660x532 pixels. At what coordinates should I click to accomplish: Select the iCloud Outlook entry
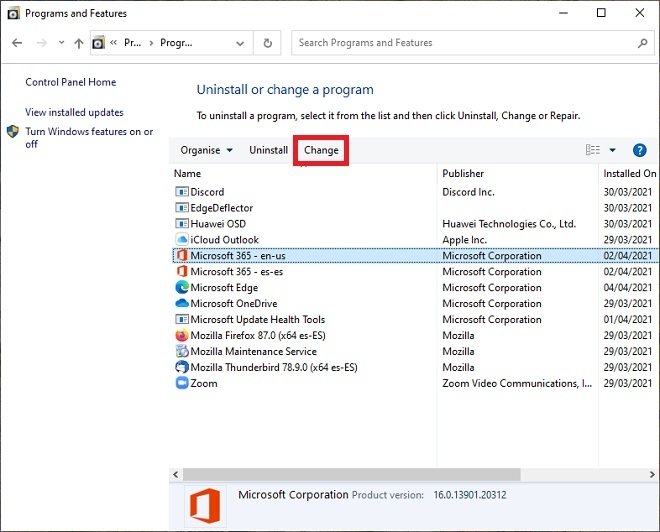click(224, 240)
